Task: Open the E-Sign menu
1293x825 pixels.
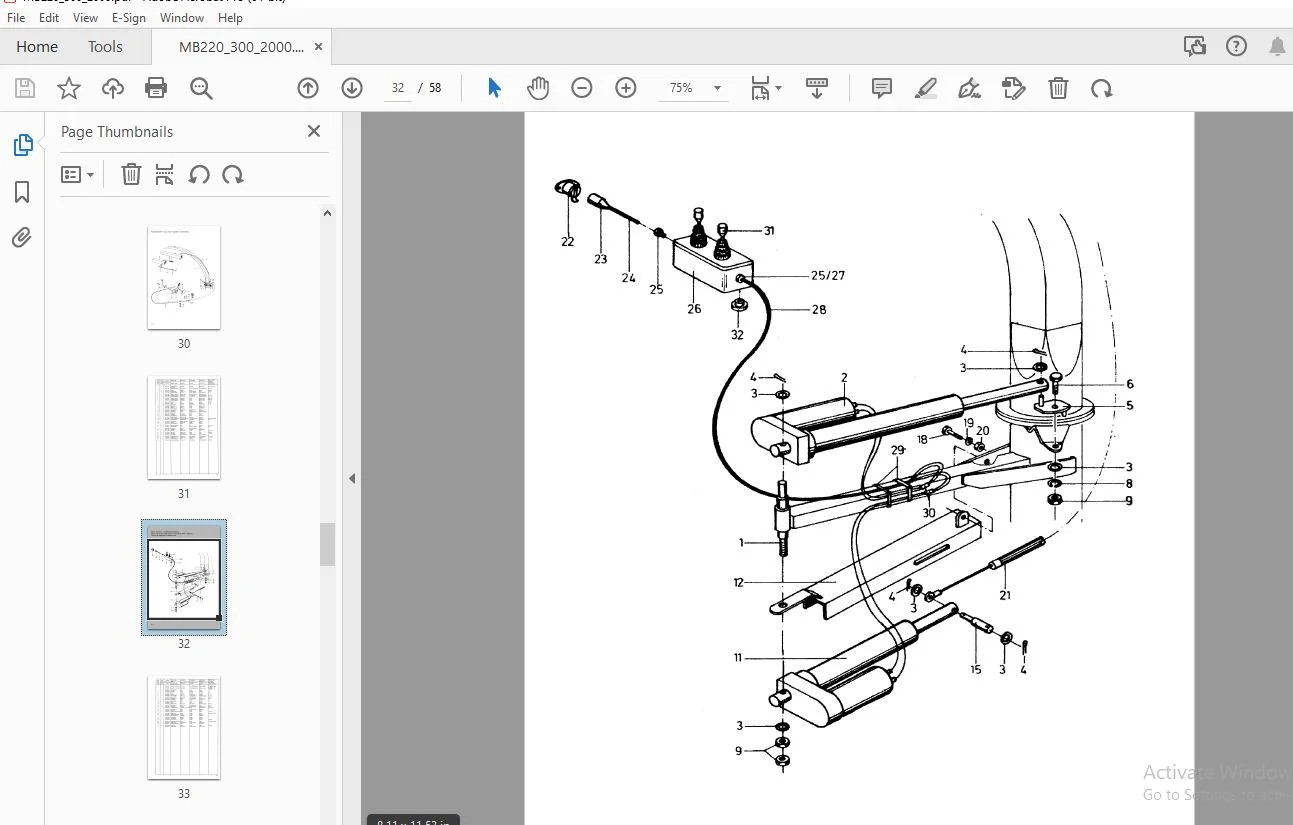Action: point(129,18)
